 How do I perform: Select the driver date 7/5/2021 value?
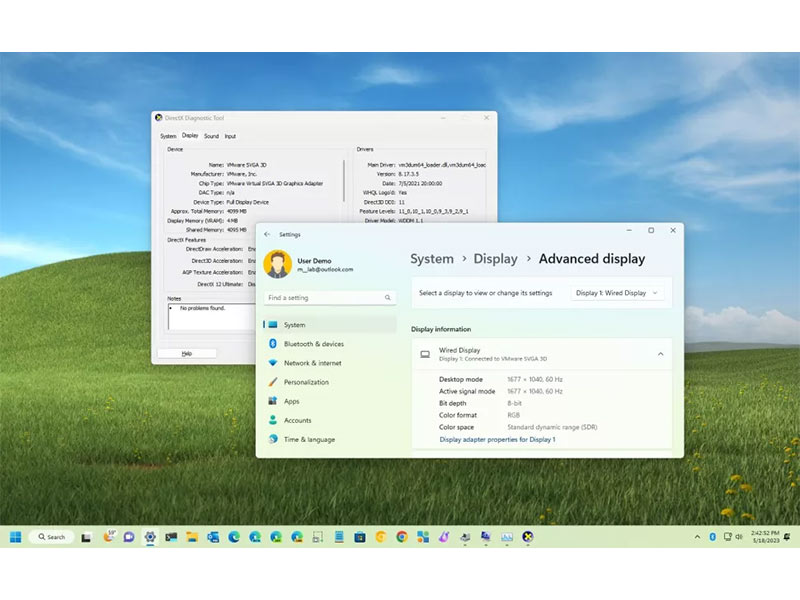pos(420,183)
